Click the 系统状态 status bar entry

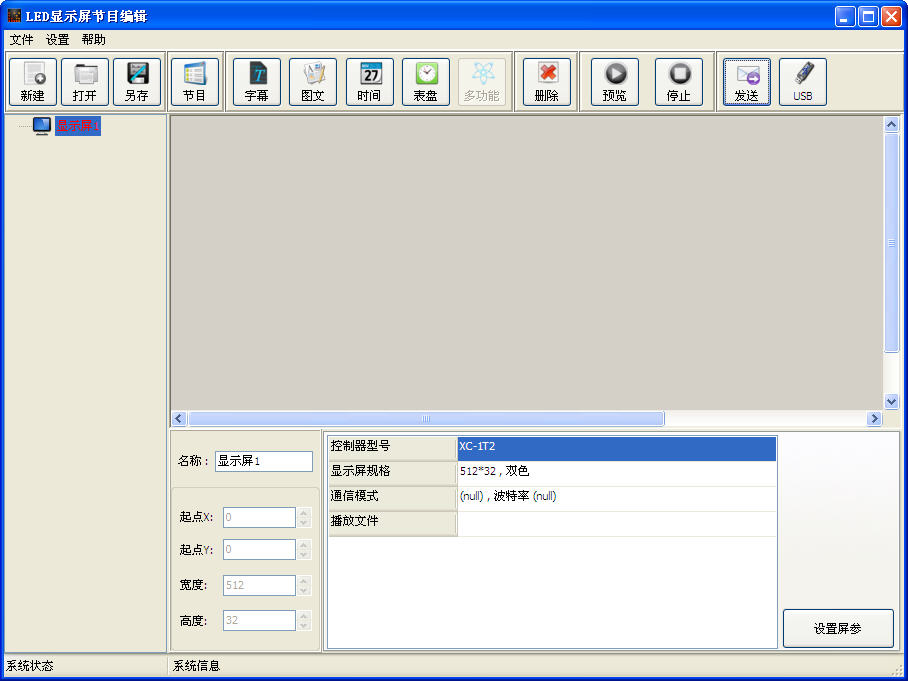point(30,667)
